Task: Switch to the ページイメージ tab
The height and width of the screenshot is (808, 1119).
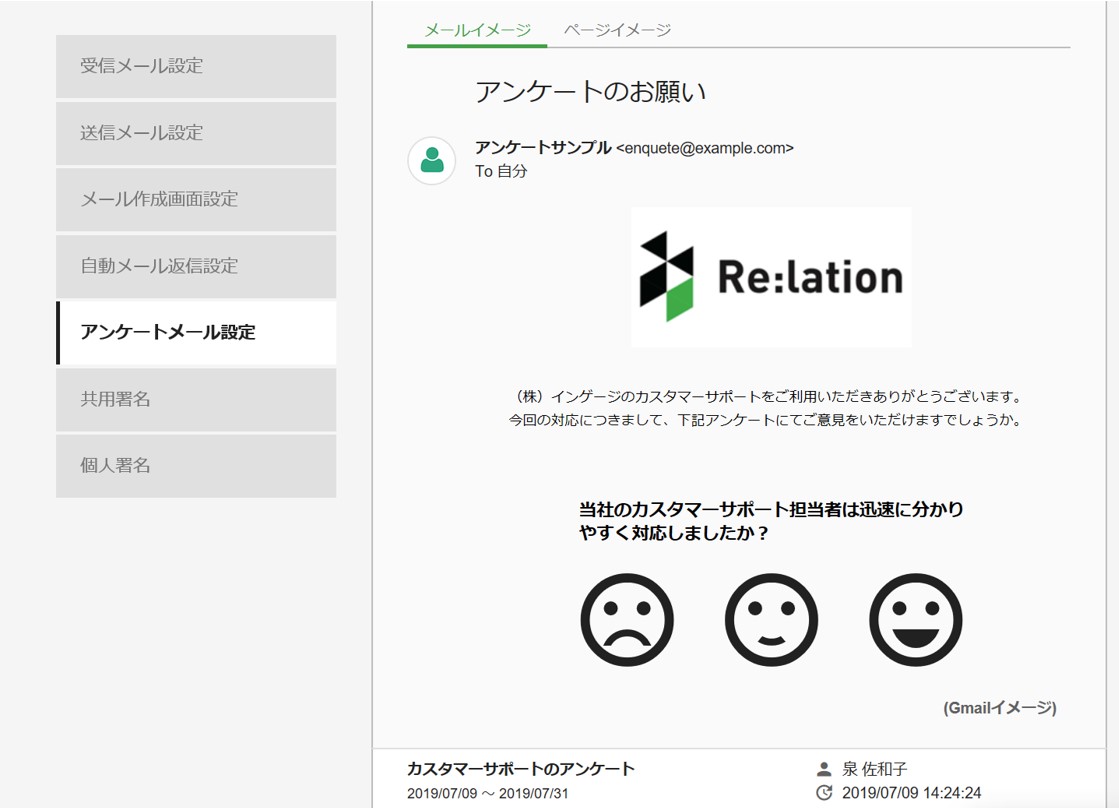Action: [x=617, y=30]
